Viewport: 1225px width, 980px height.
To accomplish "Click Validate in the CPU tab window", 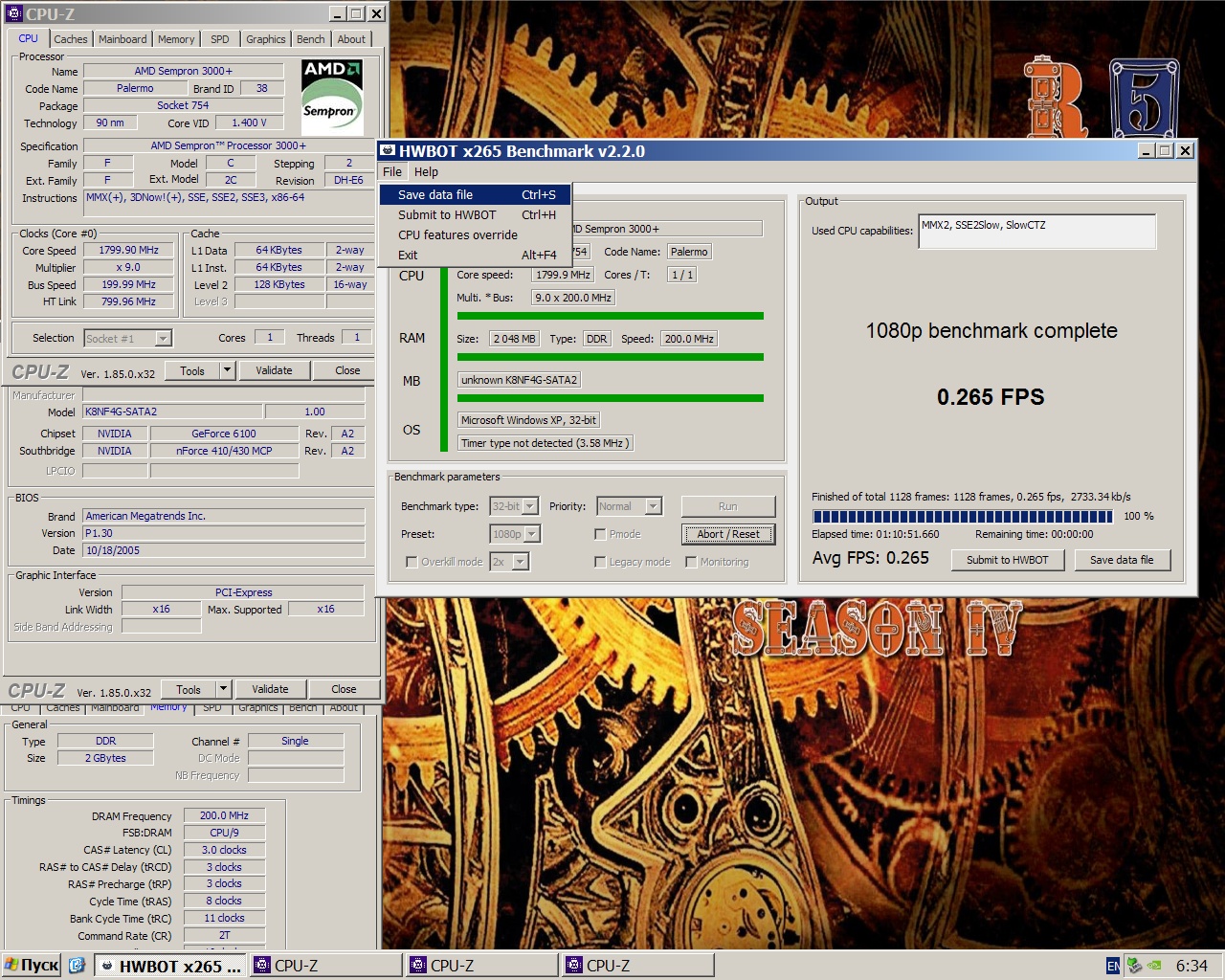I will tap(274, 370).
